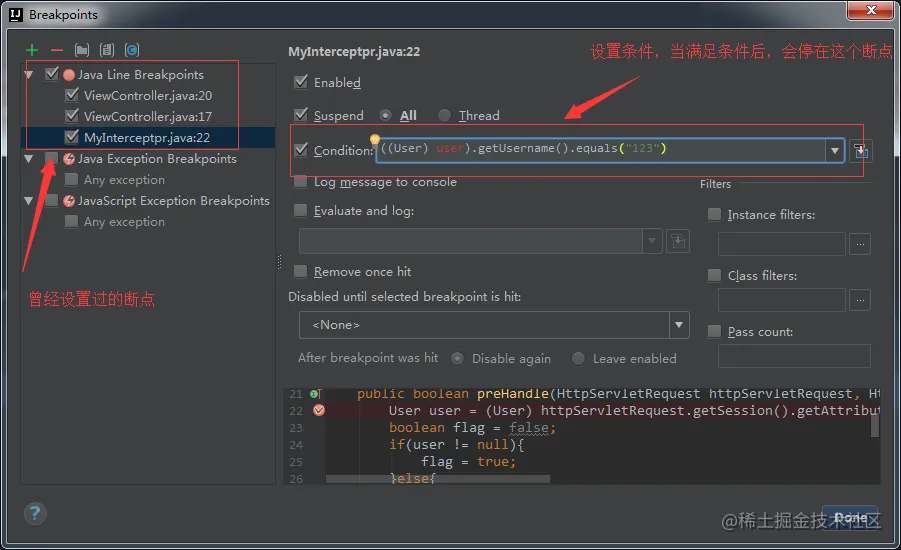
Task: Click the 'boolean flag = false;' code line
Action: 472,428
